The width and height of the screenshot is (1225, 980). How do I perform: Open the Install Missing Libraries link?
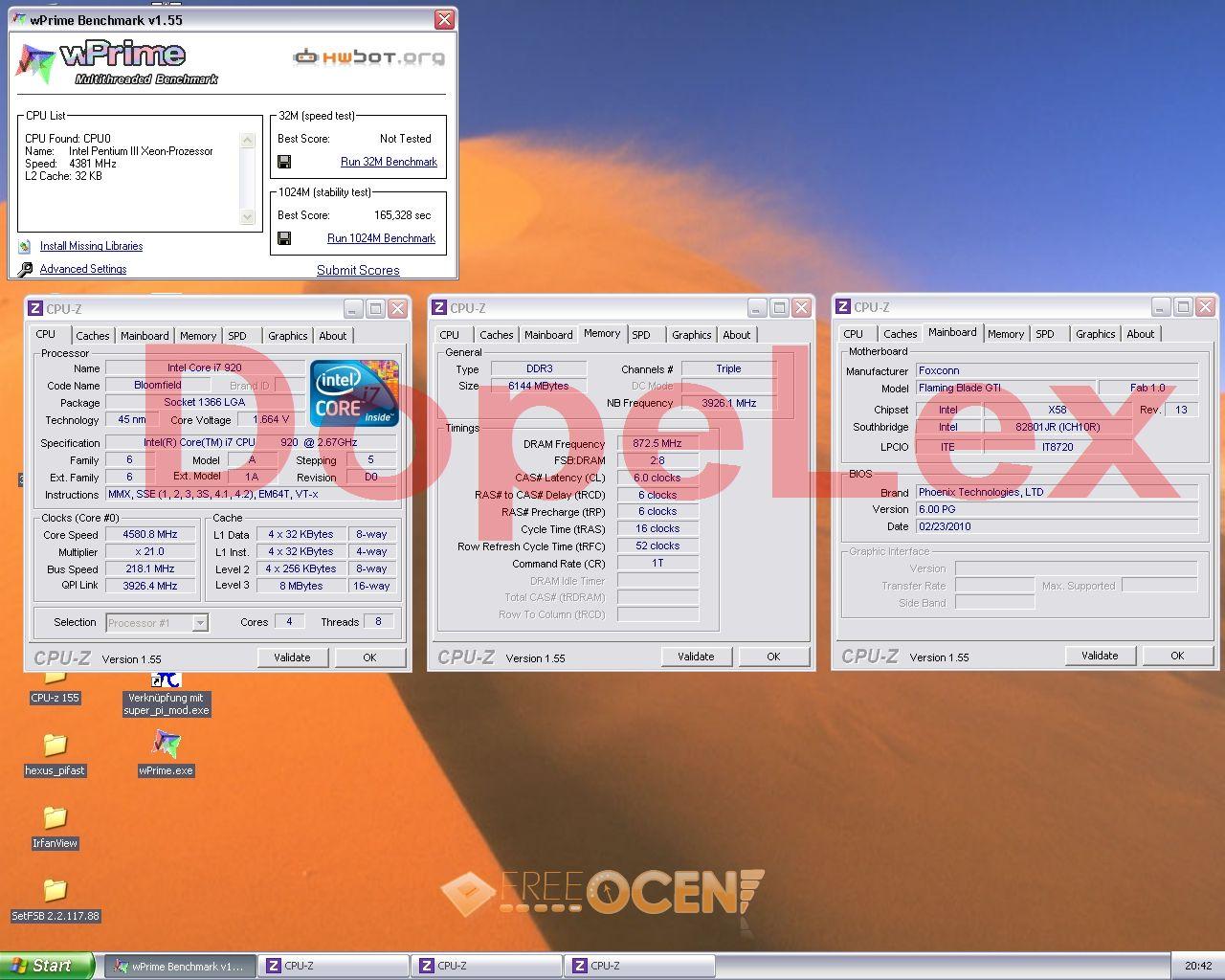tap(91, 246)
